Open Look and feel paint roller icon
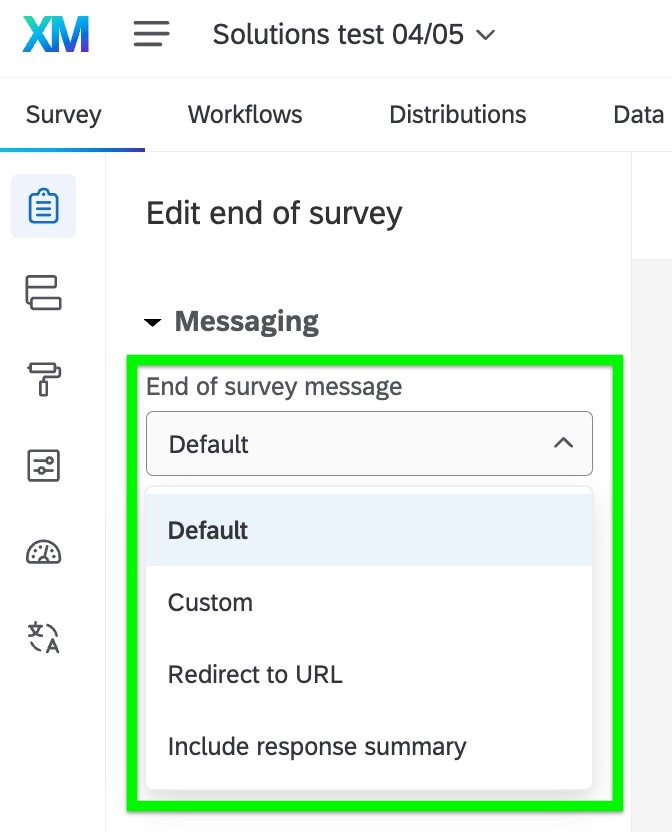This screenshot has width=672, height=832. tap(43, 379)
